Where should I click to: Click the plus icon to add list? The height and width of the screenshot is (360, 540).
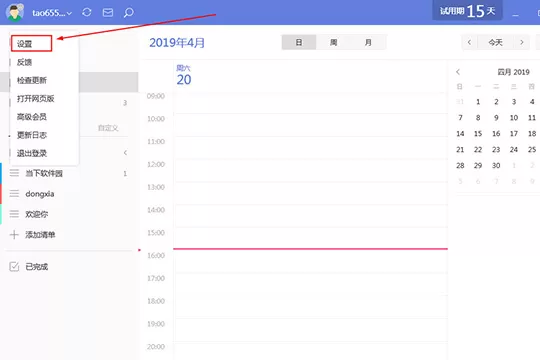pyautogui.click(x=14, y=235)
